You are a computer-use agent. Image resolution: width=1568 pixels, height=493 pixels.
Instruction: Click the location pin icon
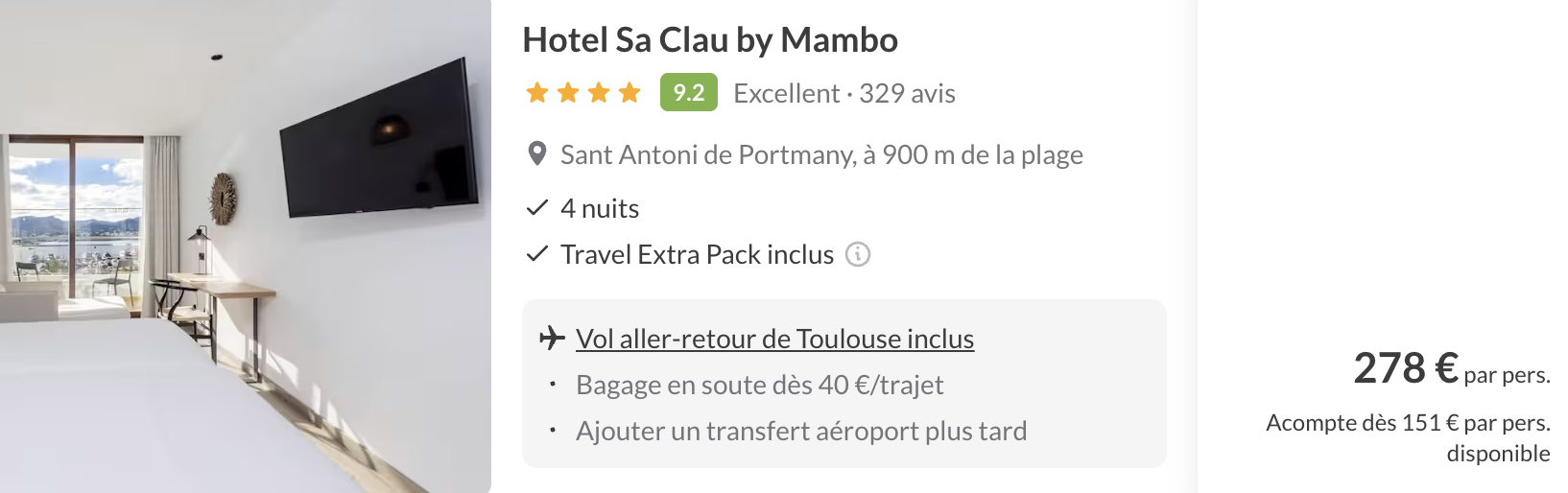(x=537, y=153)
